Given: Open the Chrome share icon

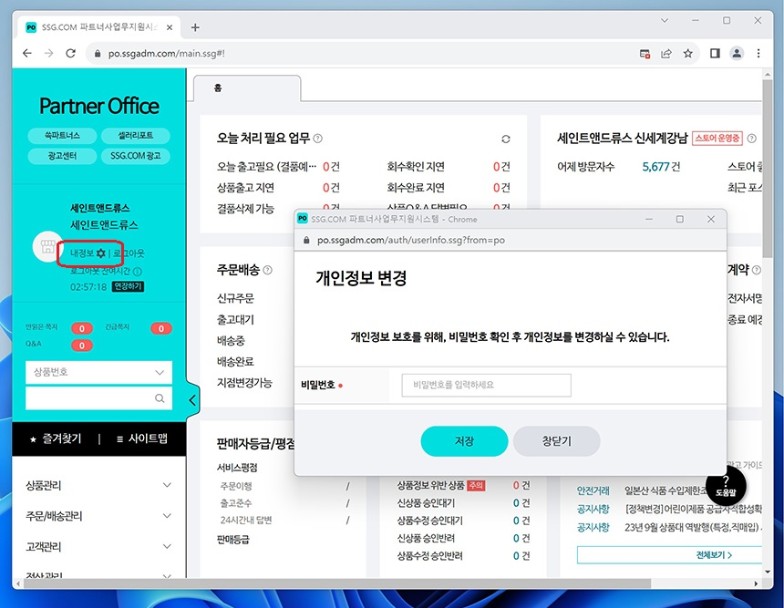Looking at the screenshot, I should click(x=666, y=54).
